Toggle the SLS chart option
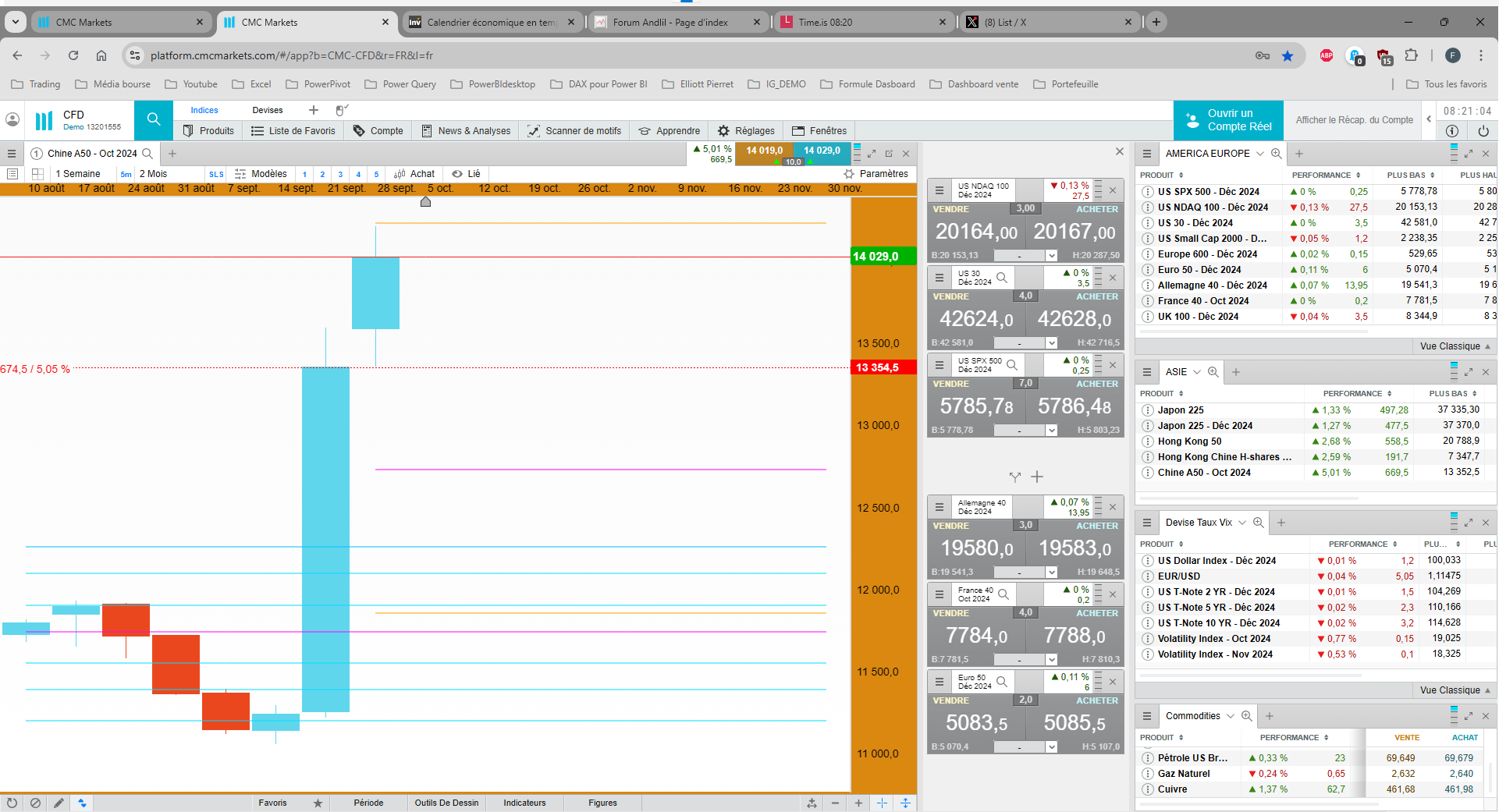Image resolution: width=1499 pixels, height=812 pixels. (x=216, y=175)
